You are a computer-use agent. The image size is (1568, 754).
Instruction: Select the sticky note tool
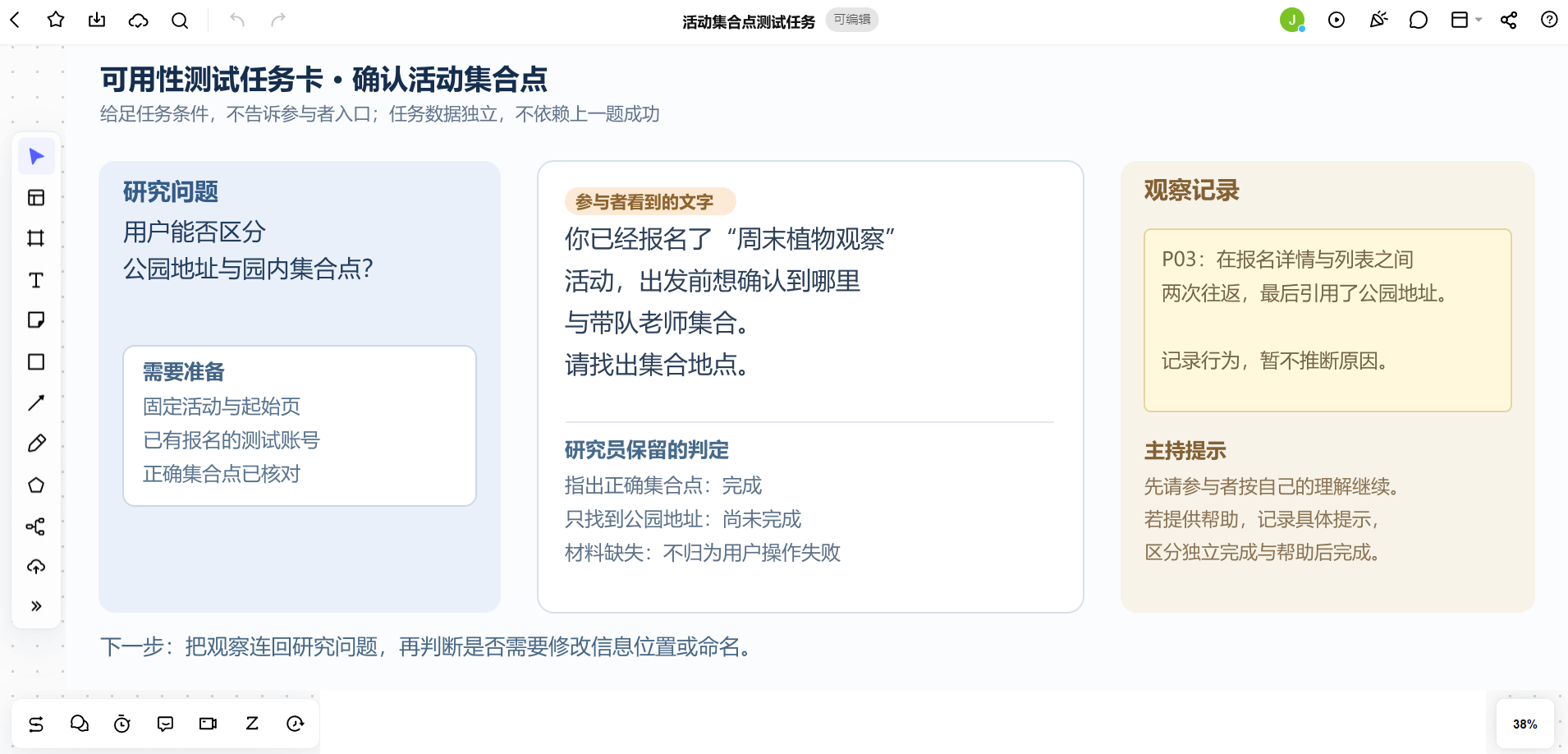[x=36, y=320]
